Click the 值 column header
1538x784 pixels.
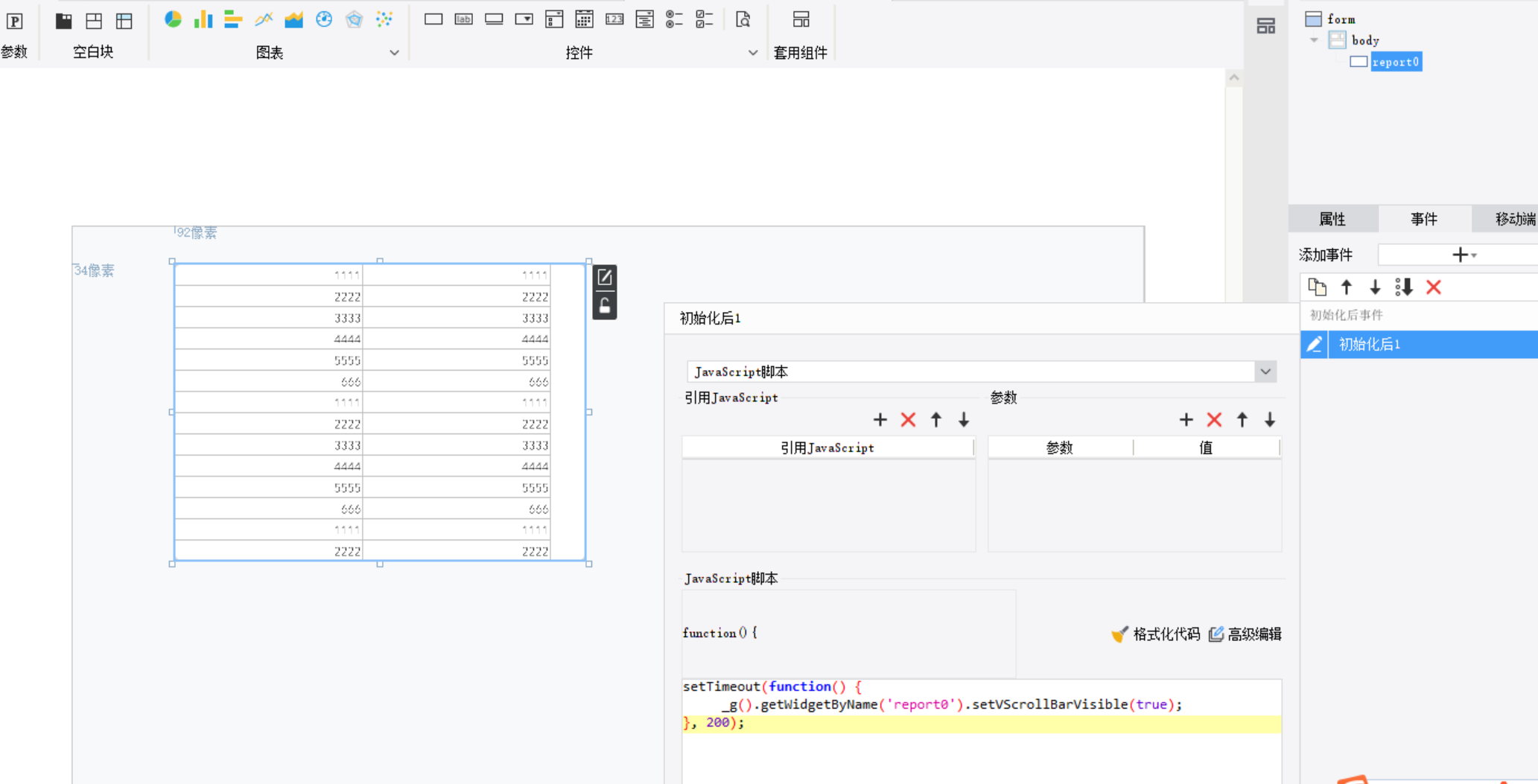pyautogui.click(x=1206, y=447)
